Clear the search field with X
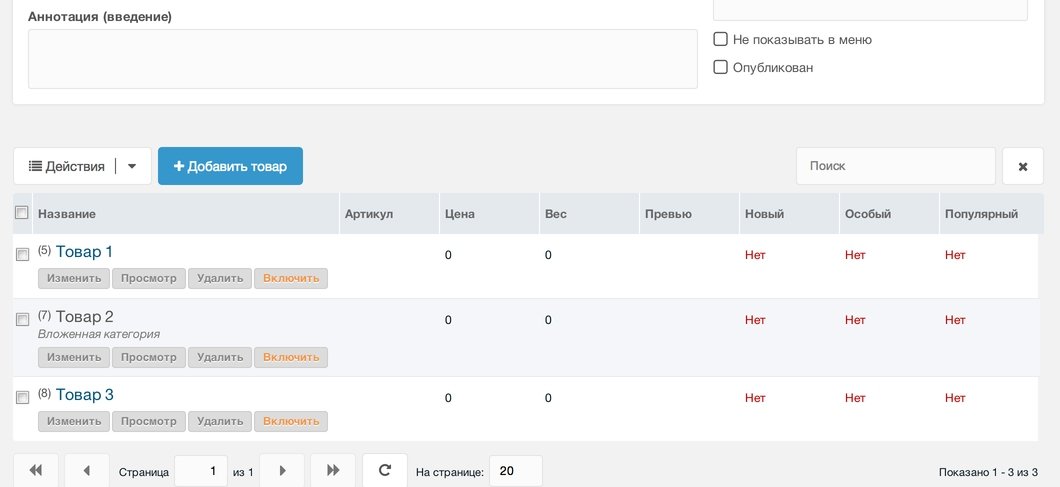This screenshot has width=1060, height=487. [x=1023, y=166]
